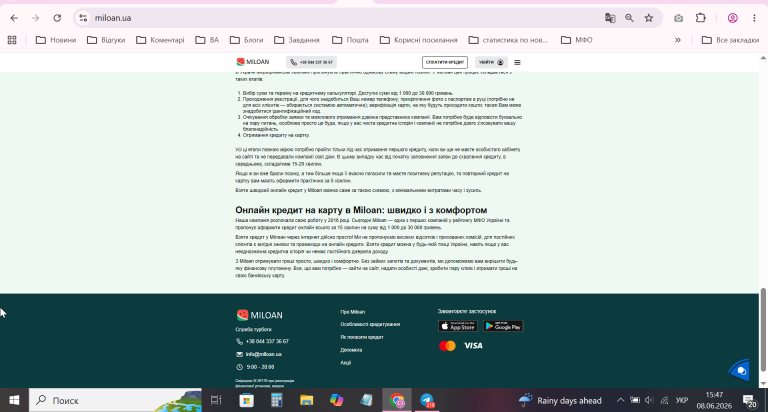Open the Все закладки folder
The width and height of the screenshot is (768, 412).
[x=730, y=40]
